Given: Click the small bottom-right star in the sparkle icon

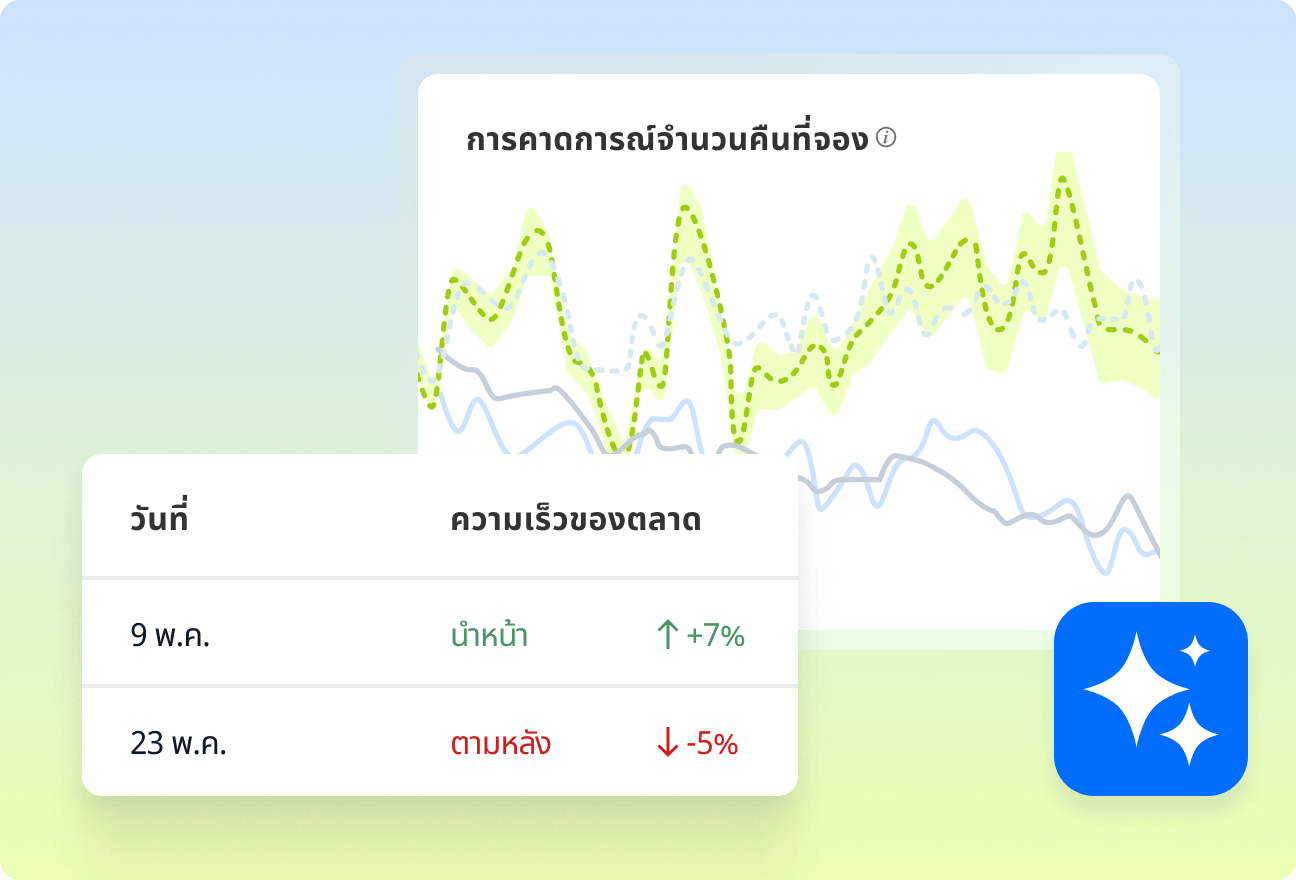Looking at the screenshot, I should coord(1190,735).
